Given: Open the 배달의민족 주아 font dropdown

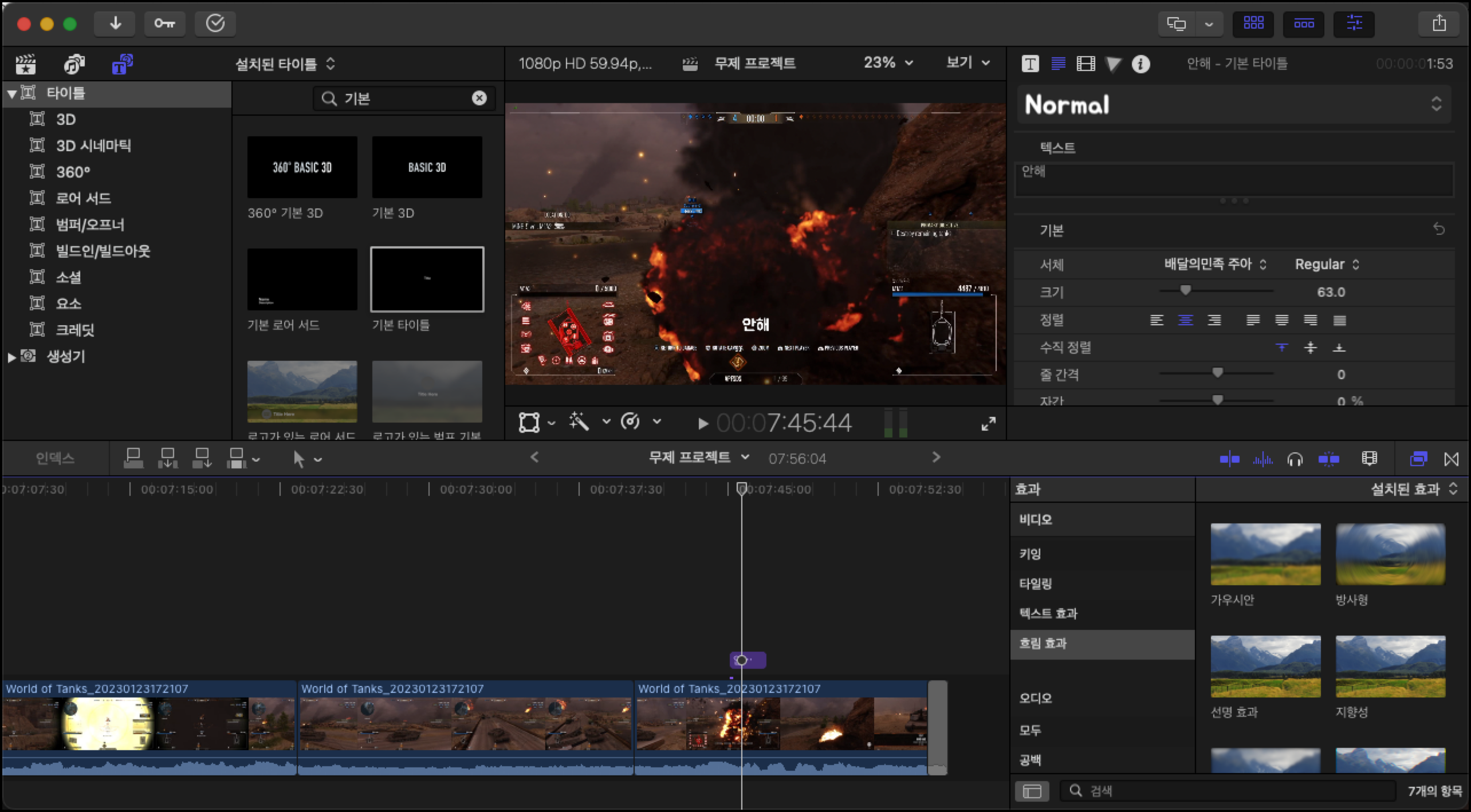Looking at the screenshot, I should 1214,264.
